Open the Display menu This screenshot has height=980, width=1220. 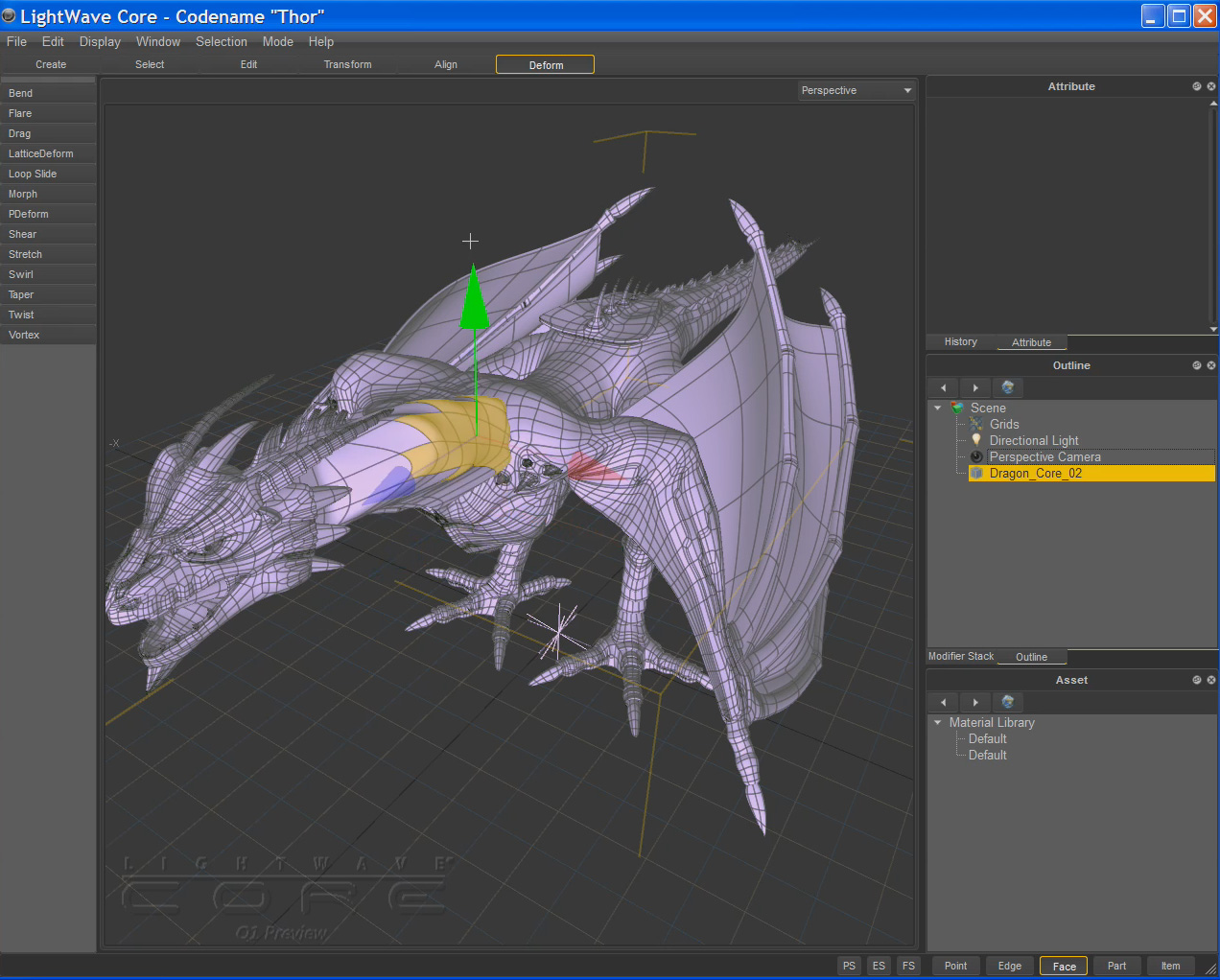(x=100, y=42)
